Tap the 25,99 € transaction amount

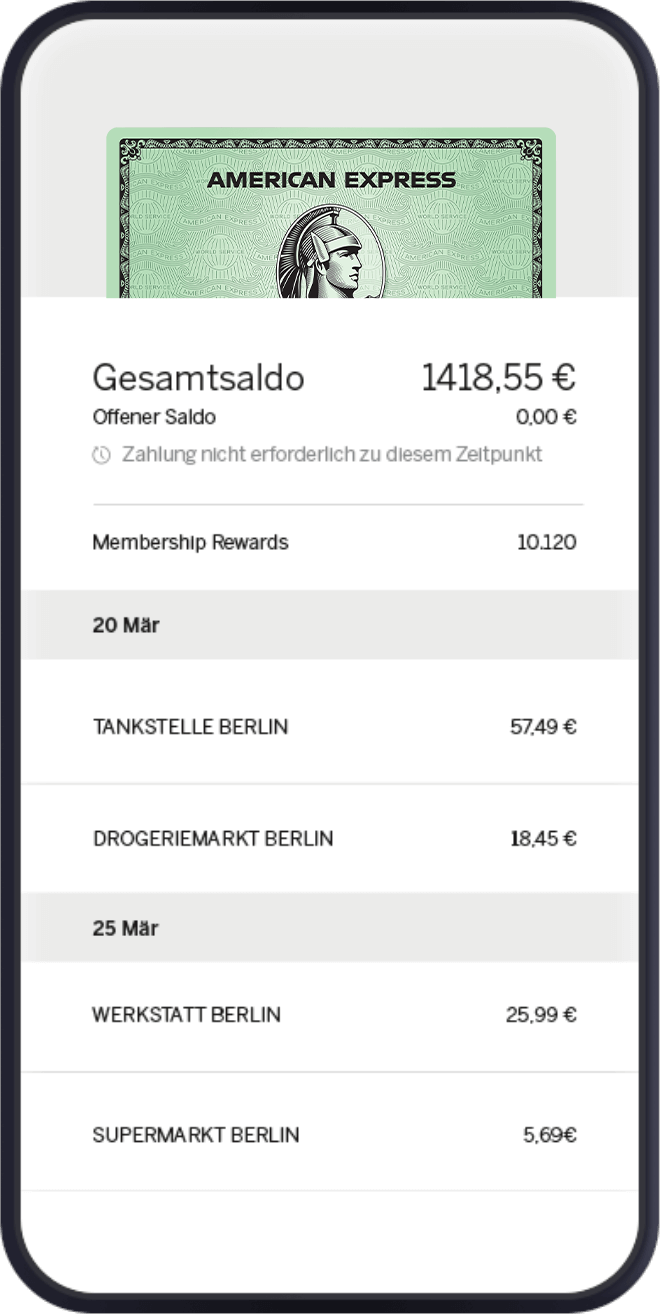point(541,1015)
